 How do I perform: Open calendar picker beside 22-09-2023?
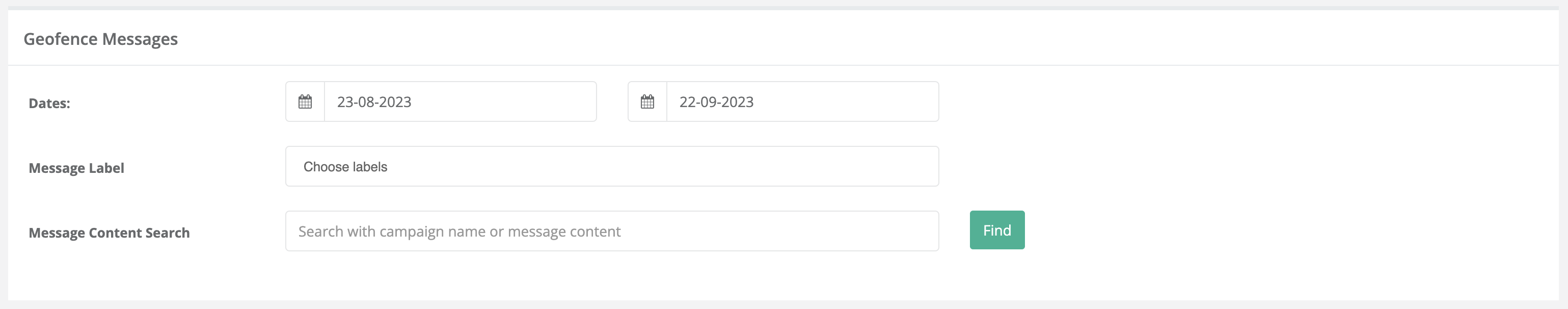pos(647,102)
